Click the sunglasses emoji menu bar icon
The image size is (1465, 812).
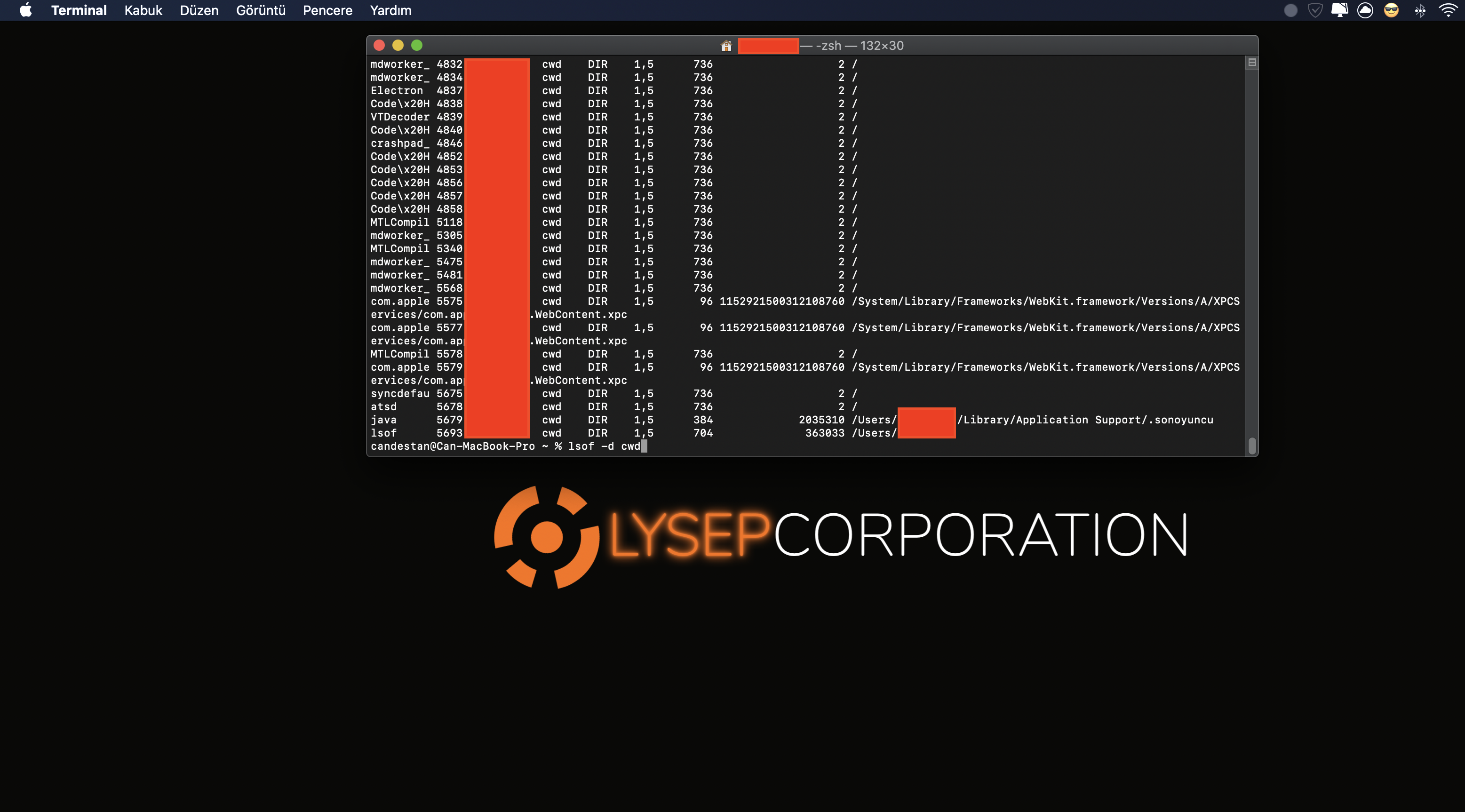click(1391, 10)
